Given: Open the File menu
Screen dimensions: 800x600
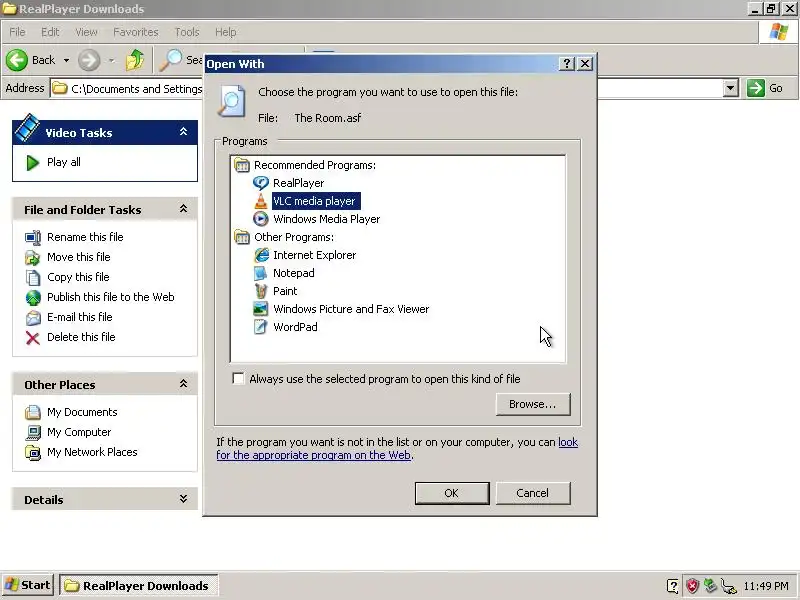Looking at the screenshot, I should [17, 32].
